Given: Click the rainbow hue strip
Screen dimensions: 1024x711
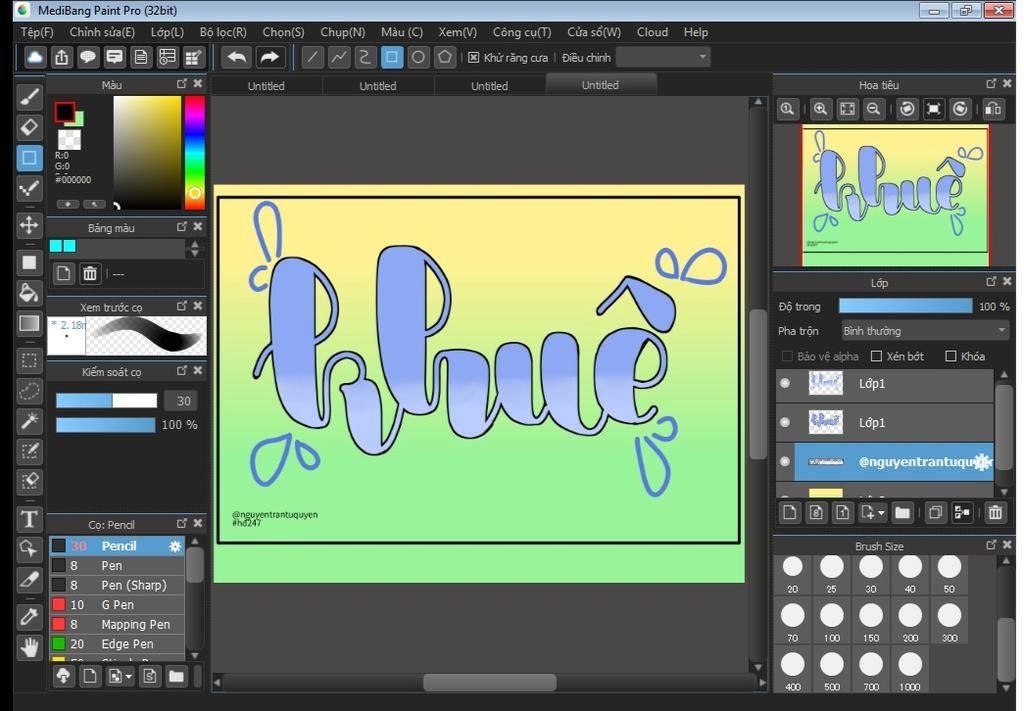Looking at the screenshot, I should point(195,153).
